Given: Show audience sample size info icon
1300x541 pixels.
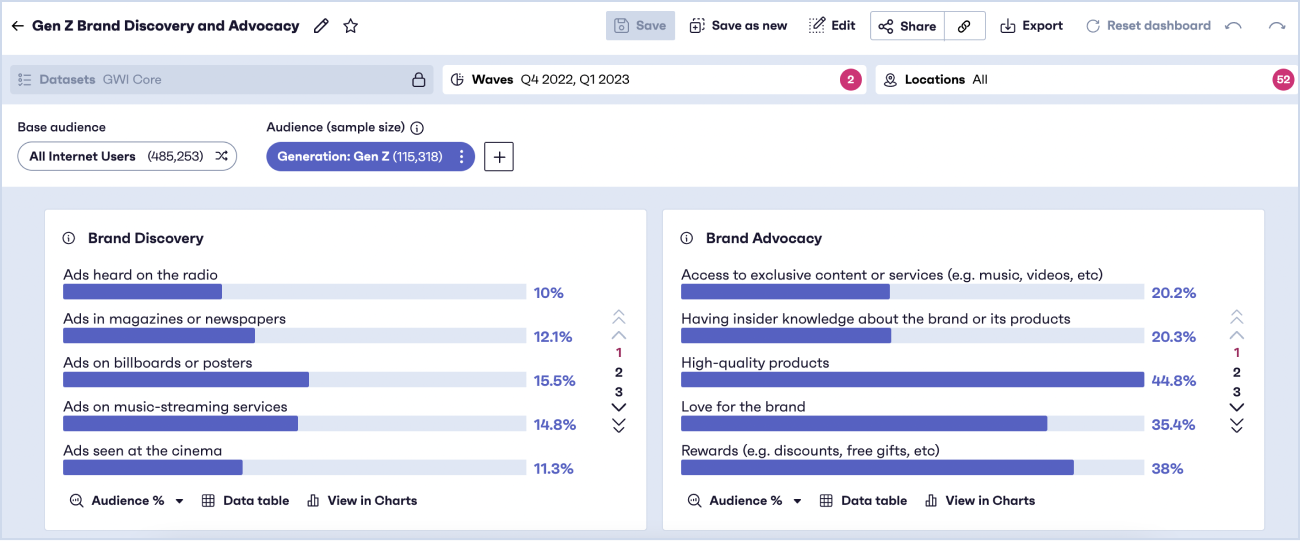Looking at the screenshot, I should tap(417, 128).
